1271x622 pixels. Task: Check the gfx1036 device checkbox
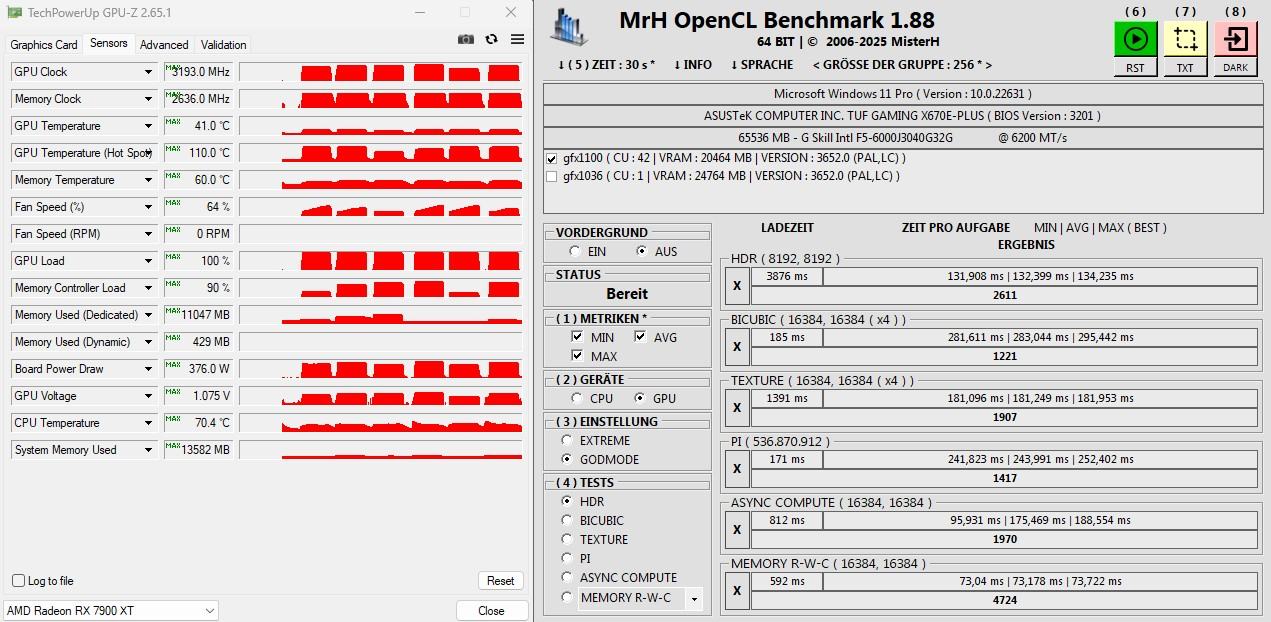(x=552, y=176)
